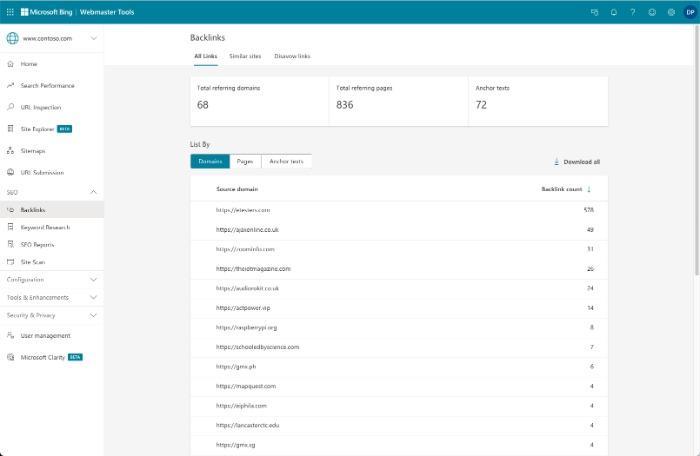Click the smiley feedback icon

click(x=652, y=12)
